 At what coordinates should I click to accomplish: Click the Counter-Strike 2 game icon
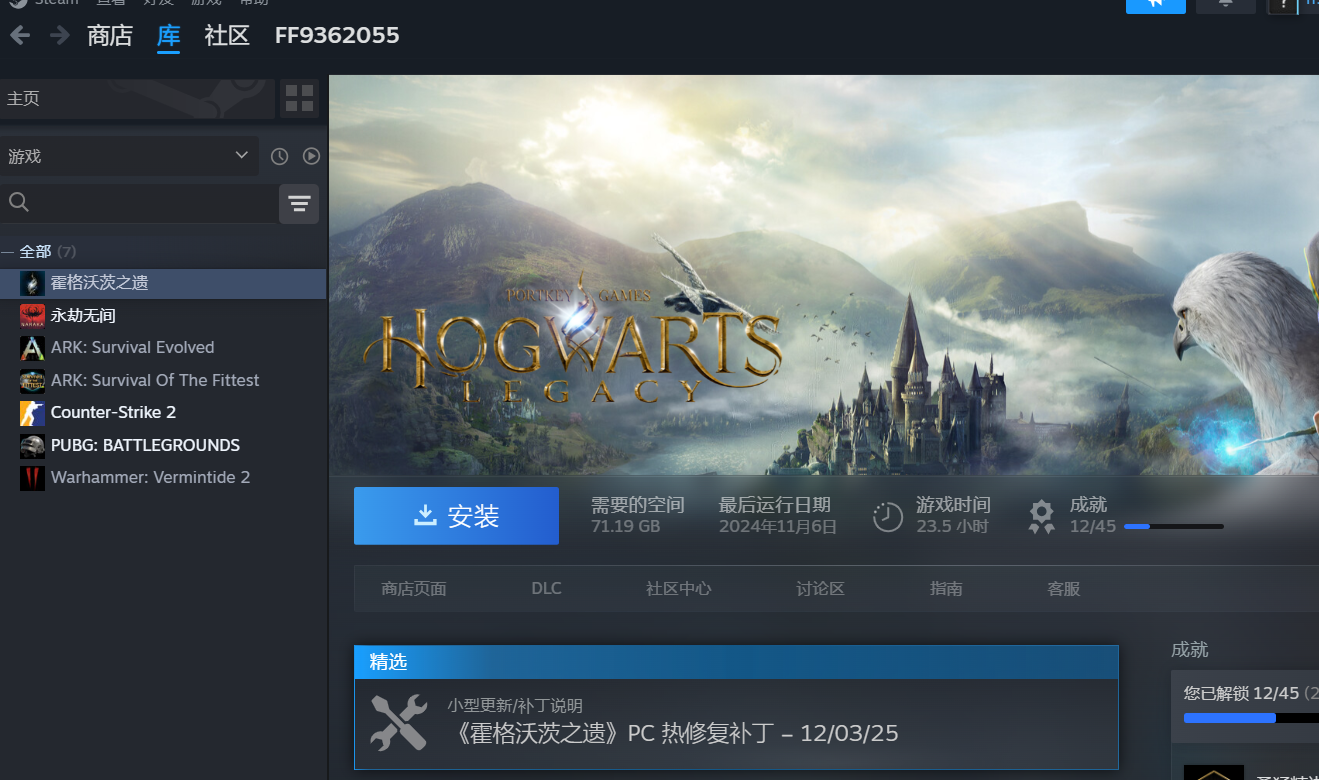[33, 413]
